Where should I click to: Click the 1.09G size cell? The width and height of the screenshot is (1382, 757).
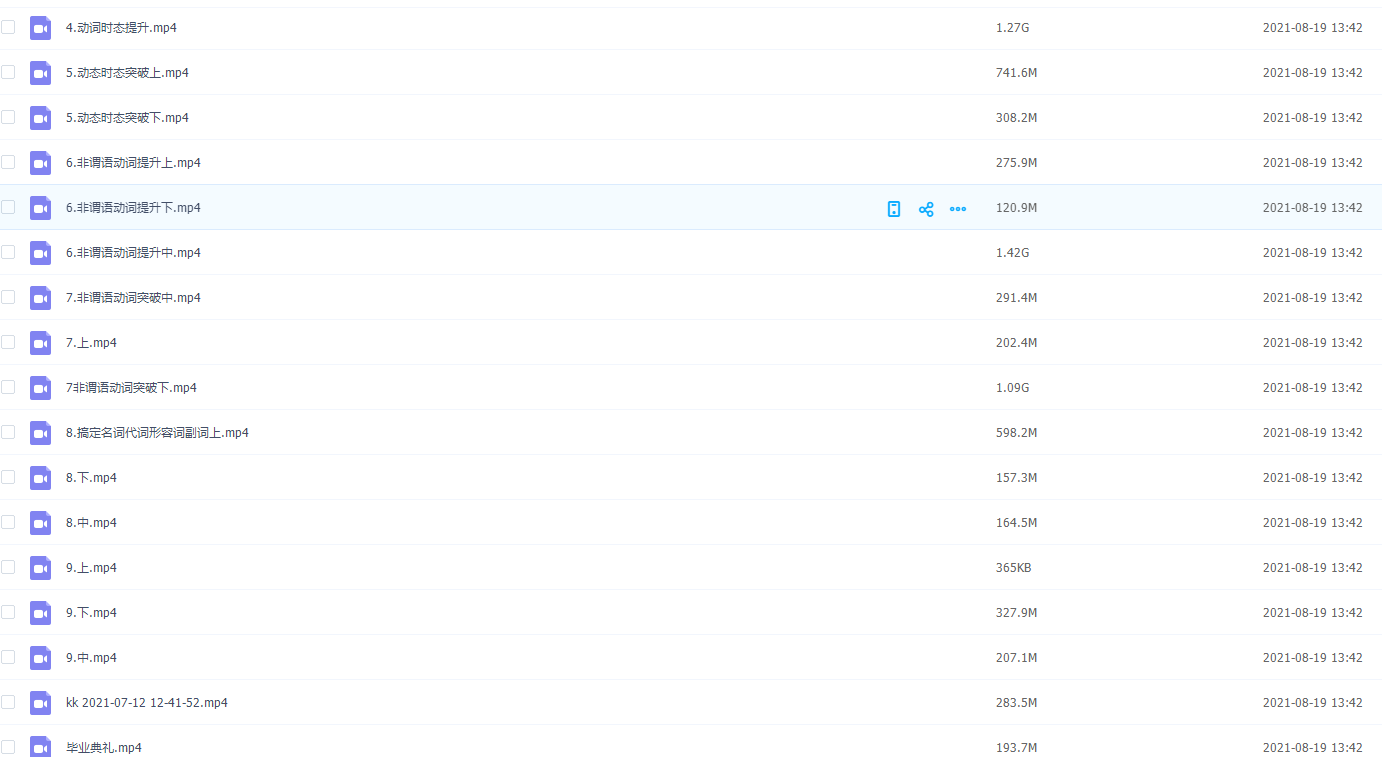click(1012, 388)
